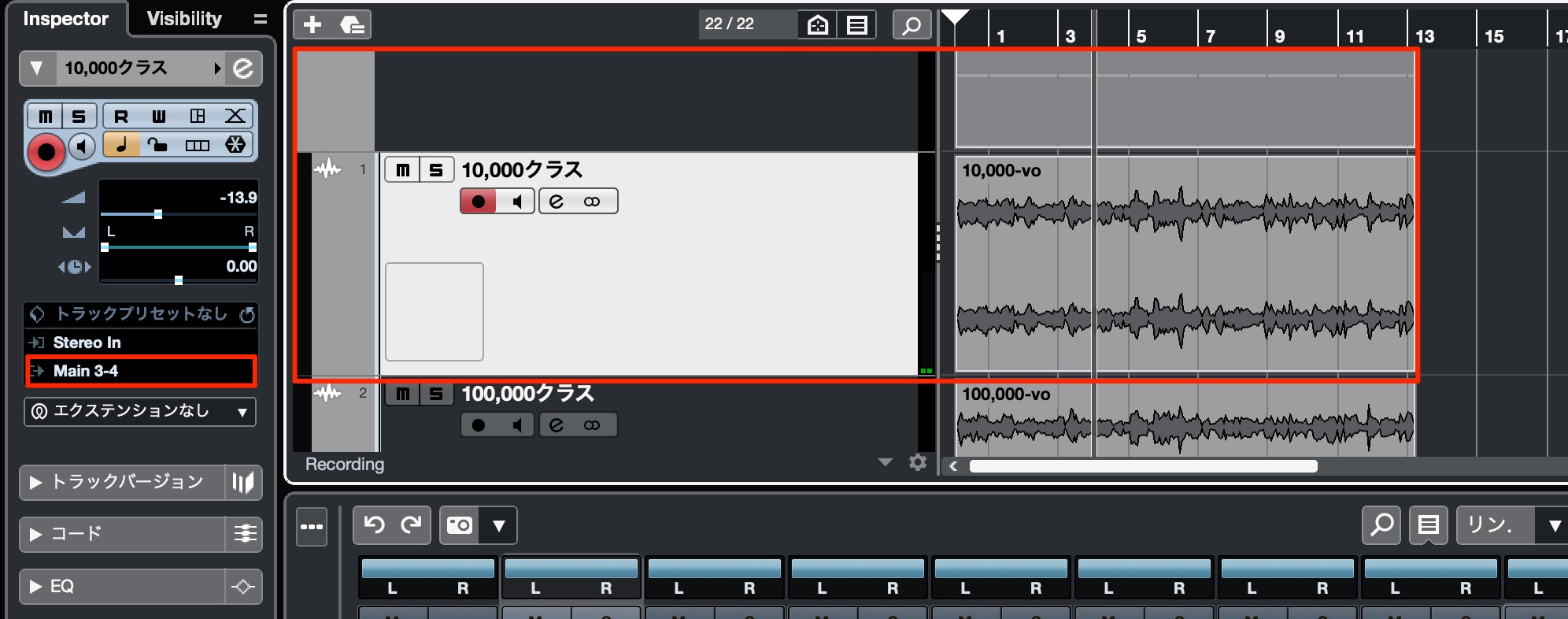This screenshot has width=1568, height=619.
Task: Toggle the EQ bypass icon
Action: click(x=243, y=587)
